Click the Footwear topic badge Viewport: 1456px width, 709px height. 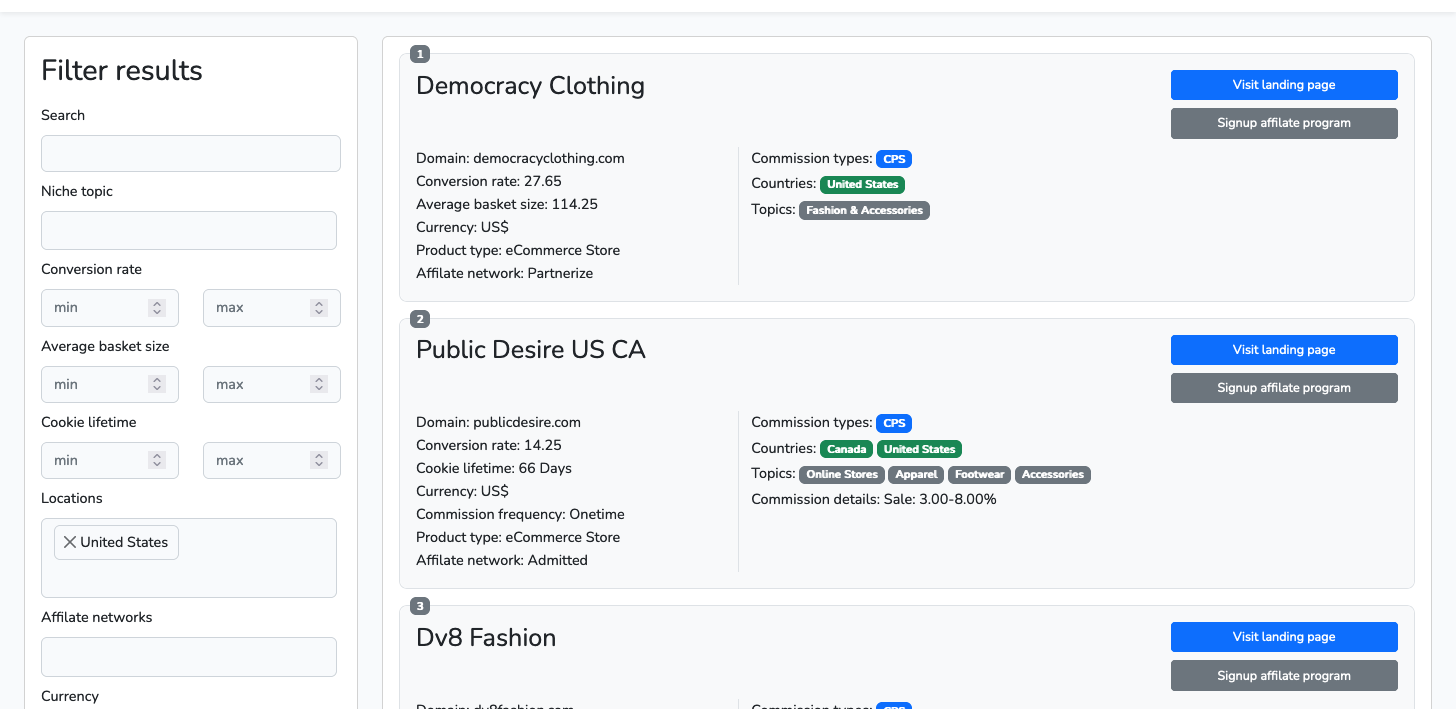pos(979,475)
